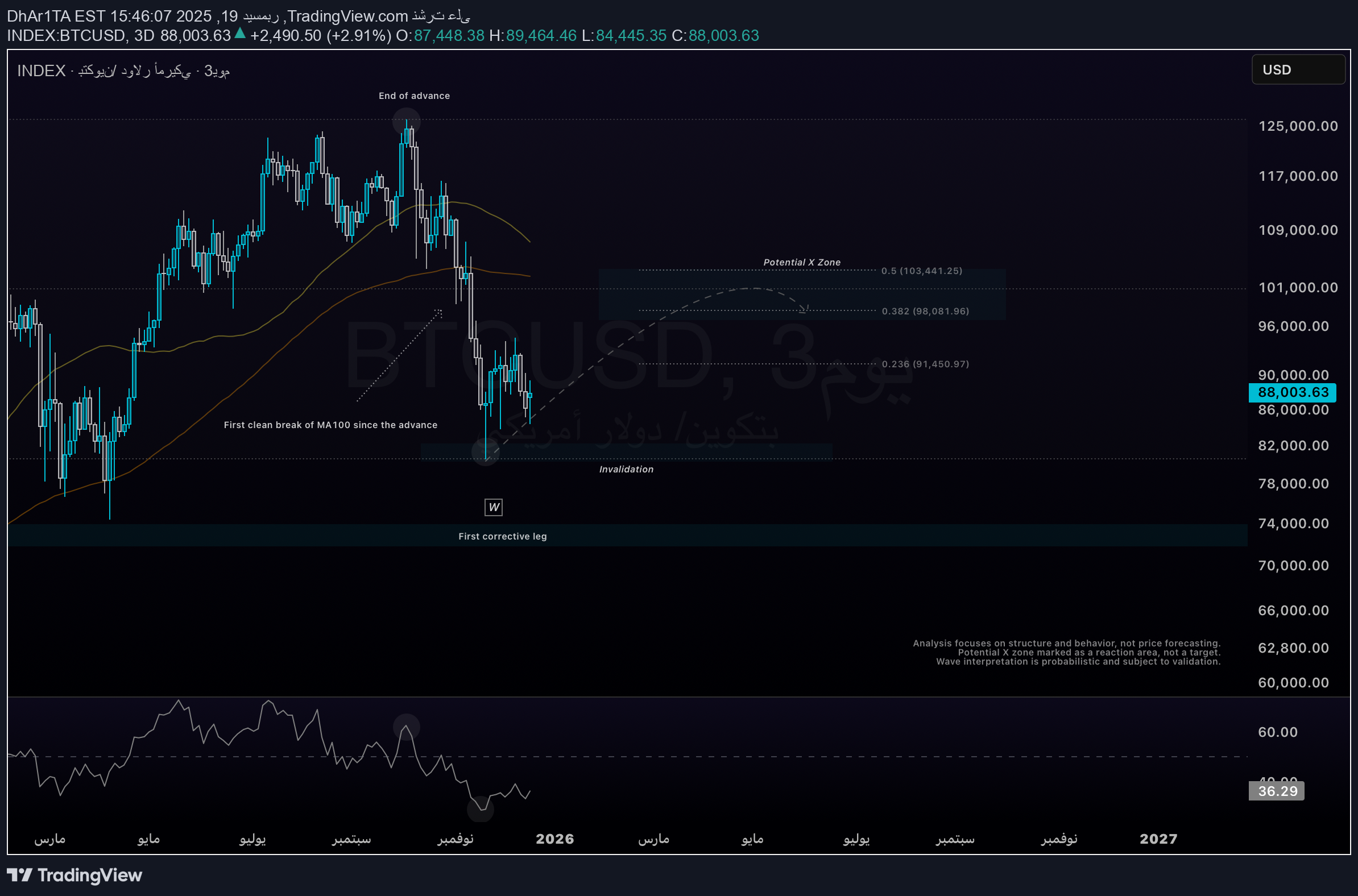Viewport: 1358px width, 896px height.
Task: Click the arrowhead on the dashed projection curve
Action: click(805, 309)
